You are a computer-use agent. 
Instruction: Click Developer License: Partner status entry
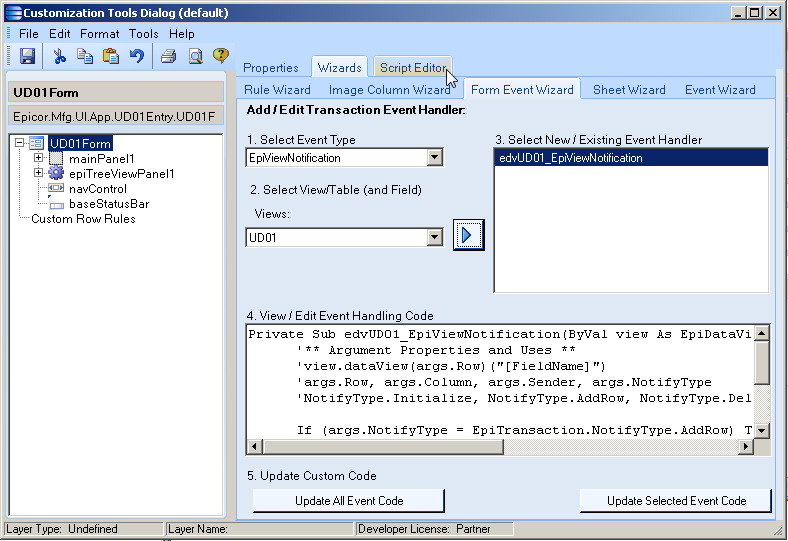coord(435,529)
